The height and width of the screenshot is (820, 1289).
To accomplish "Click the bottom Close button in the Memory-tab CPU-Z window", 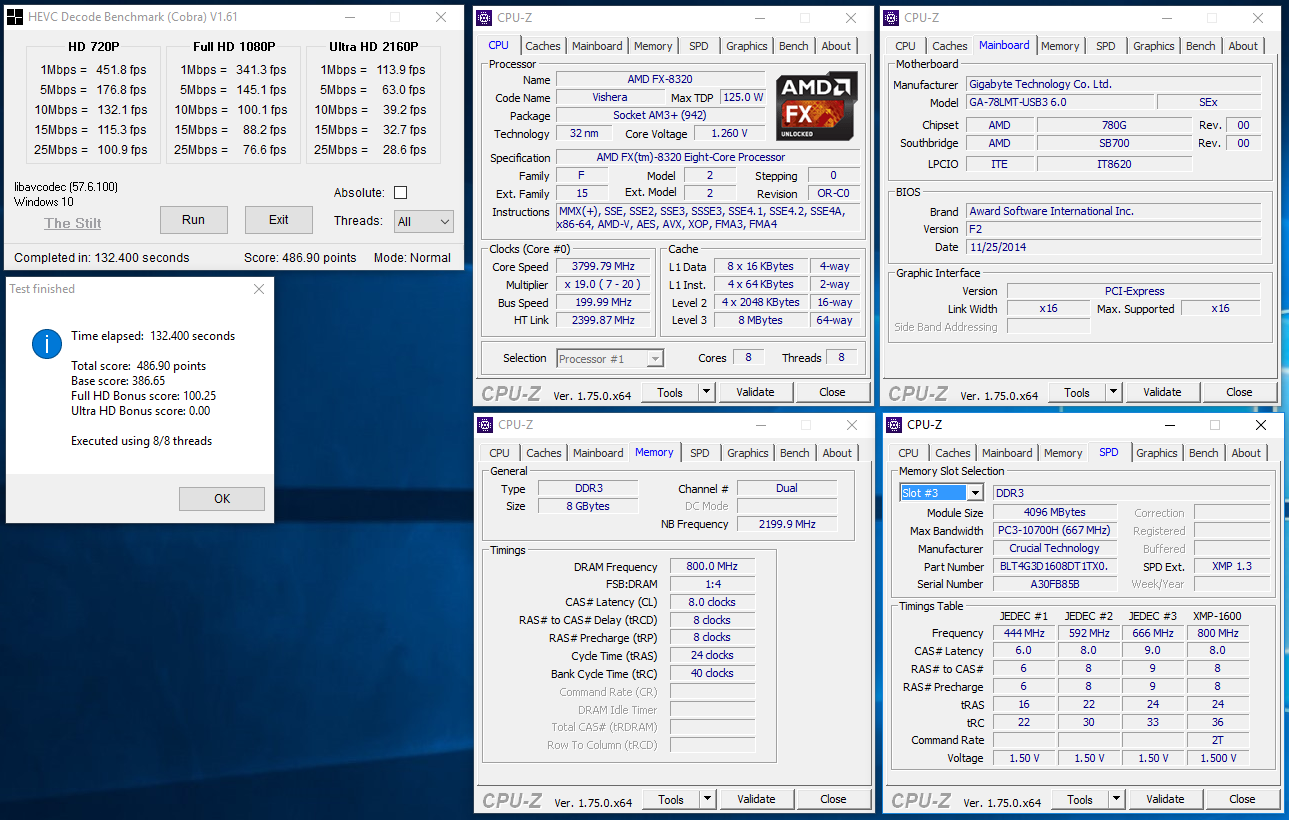I will (833, 799).
